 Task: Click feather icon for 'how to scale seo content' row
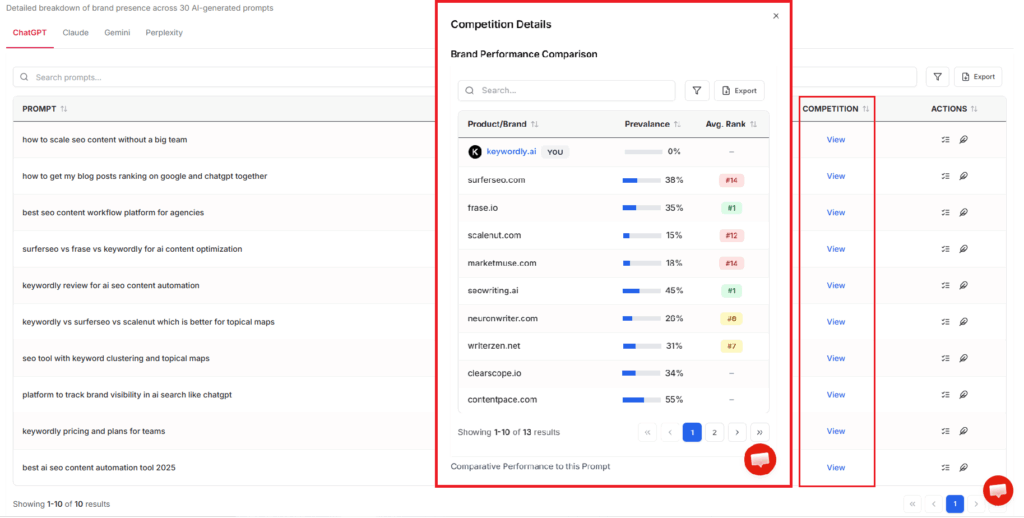click(963, 140)
